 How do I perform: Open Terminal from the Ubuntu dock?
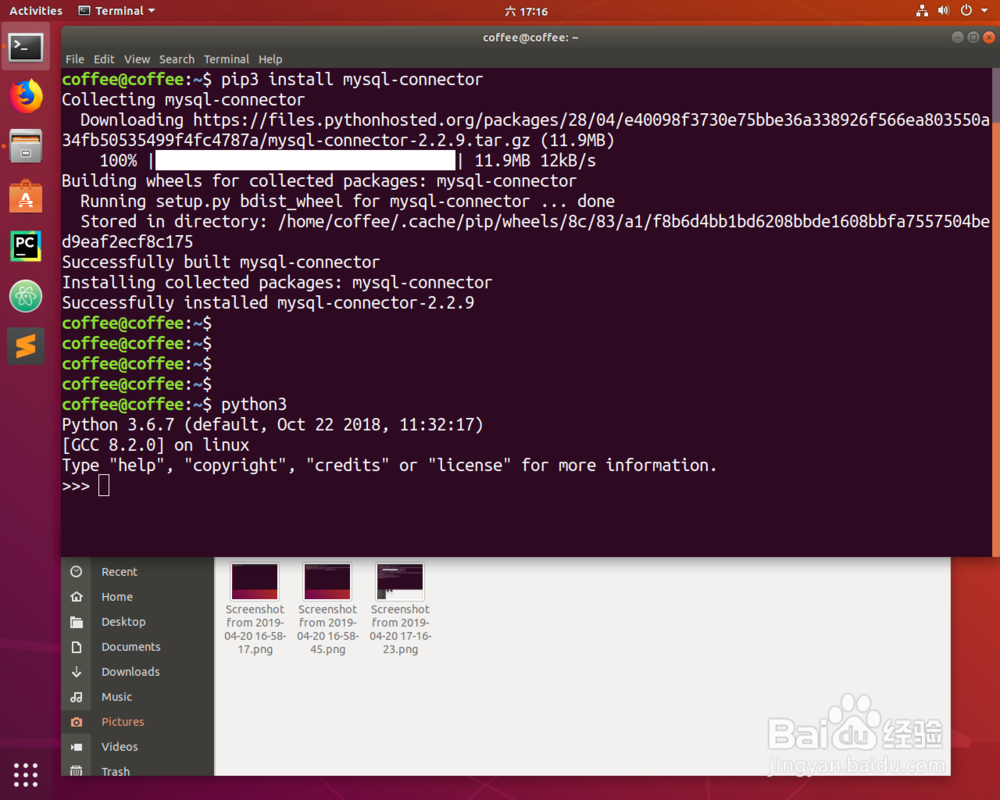click(x=26, y=47)
